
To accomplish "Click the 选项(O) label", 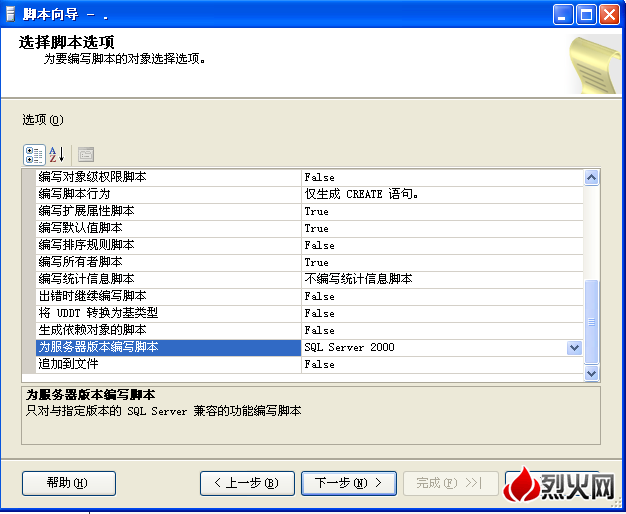I will coord(43,120).
